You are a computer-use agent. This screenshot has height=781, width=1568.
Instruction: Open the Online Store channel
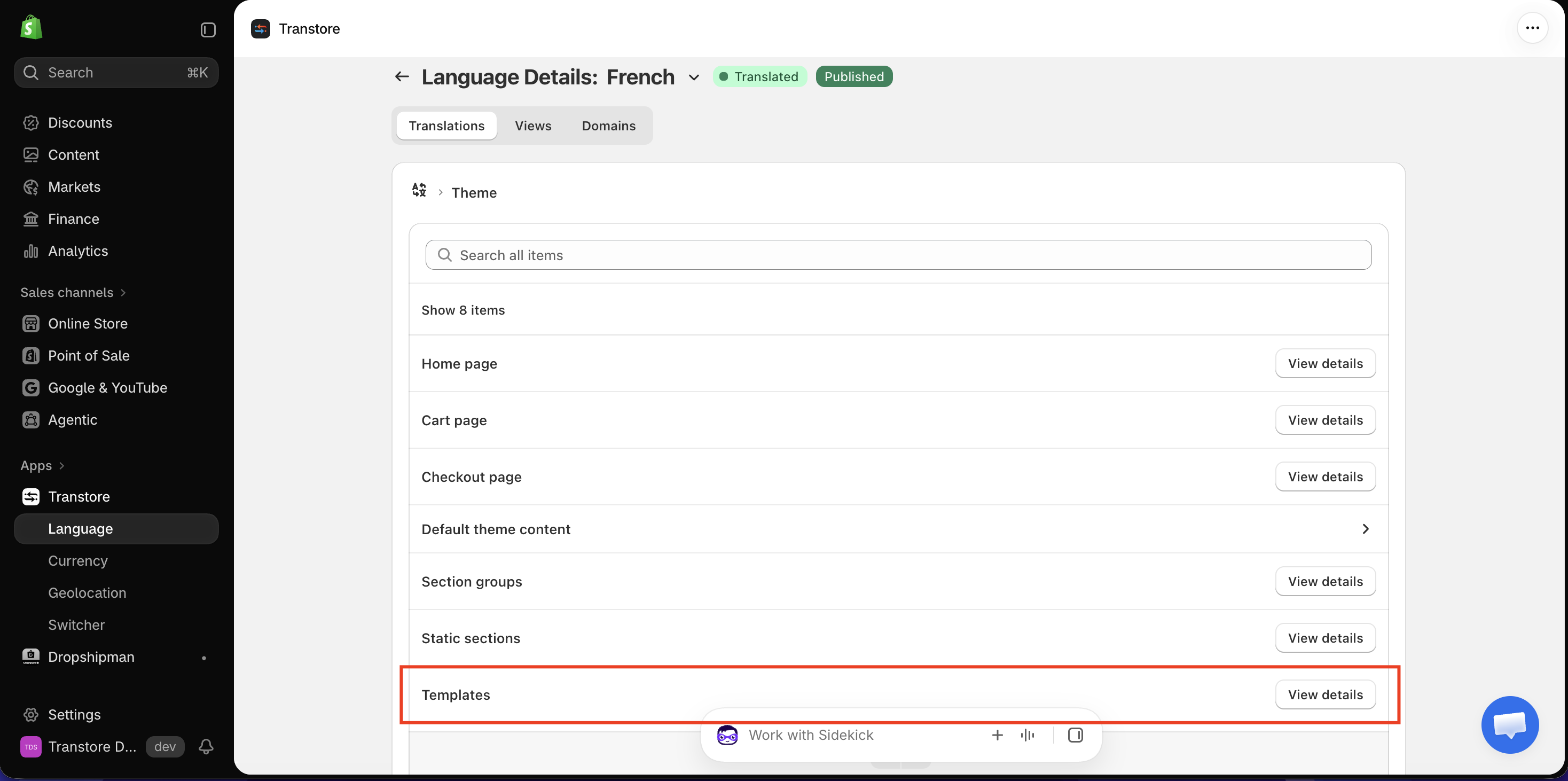(x=88, y=323)
